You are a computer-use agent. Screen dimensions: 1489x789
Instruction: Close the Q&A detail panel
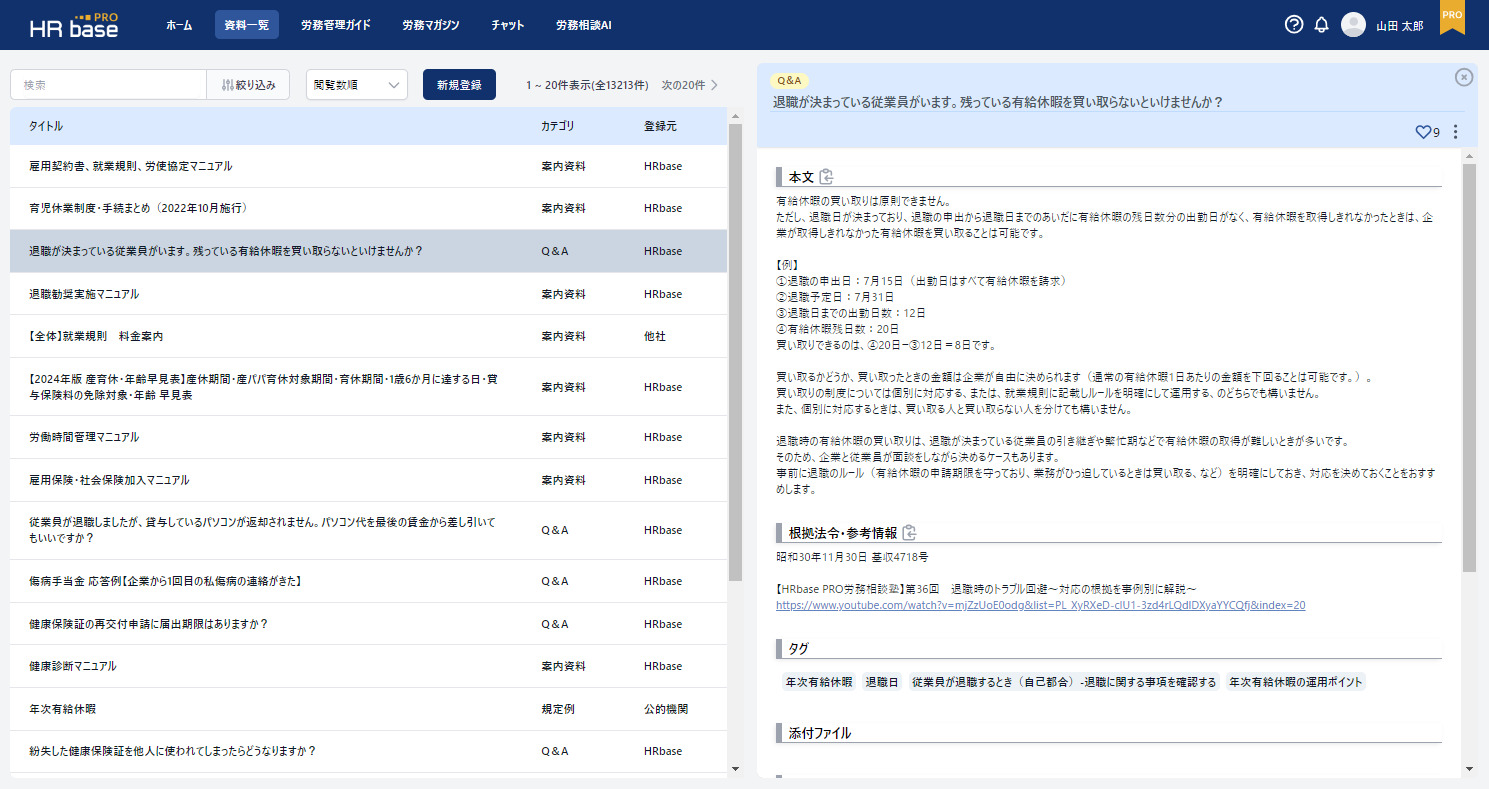[x=1463, y=77]
